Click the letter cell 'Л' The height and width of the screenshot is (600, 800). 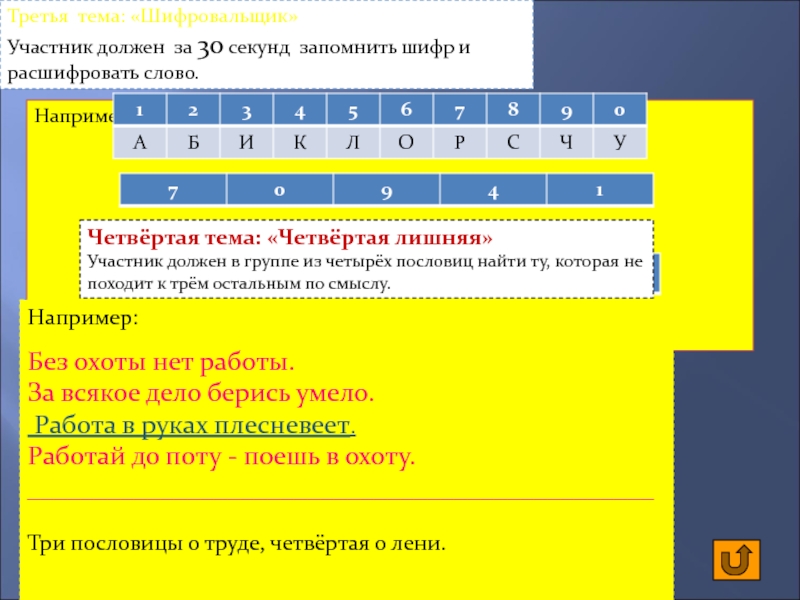pos(353,142)
